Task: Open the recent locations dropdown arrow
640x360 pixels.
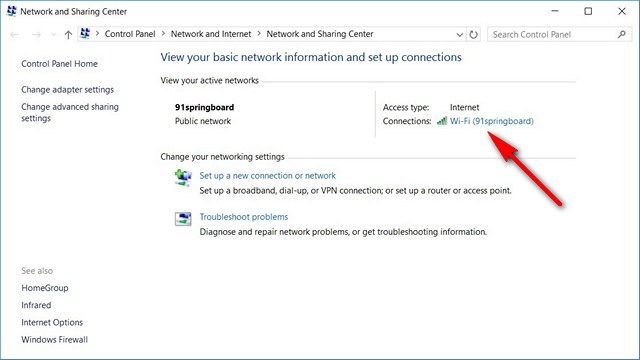Action: (x=53, y=35)
